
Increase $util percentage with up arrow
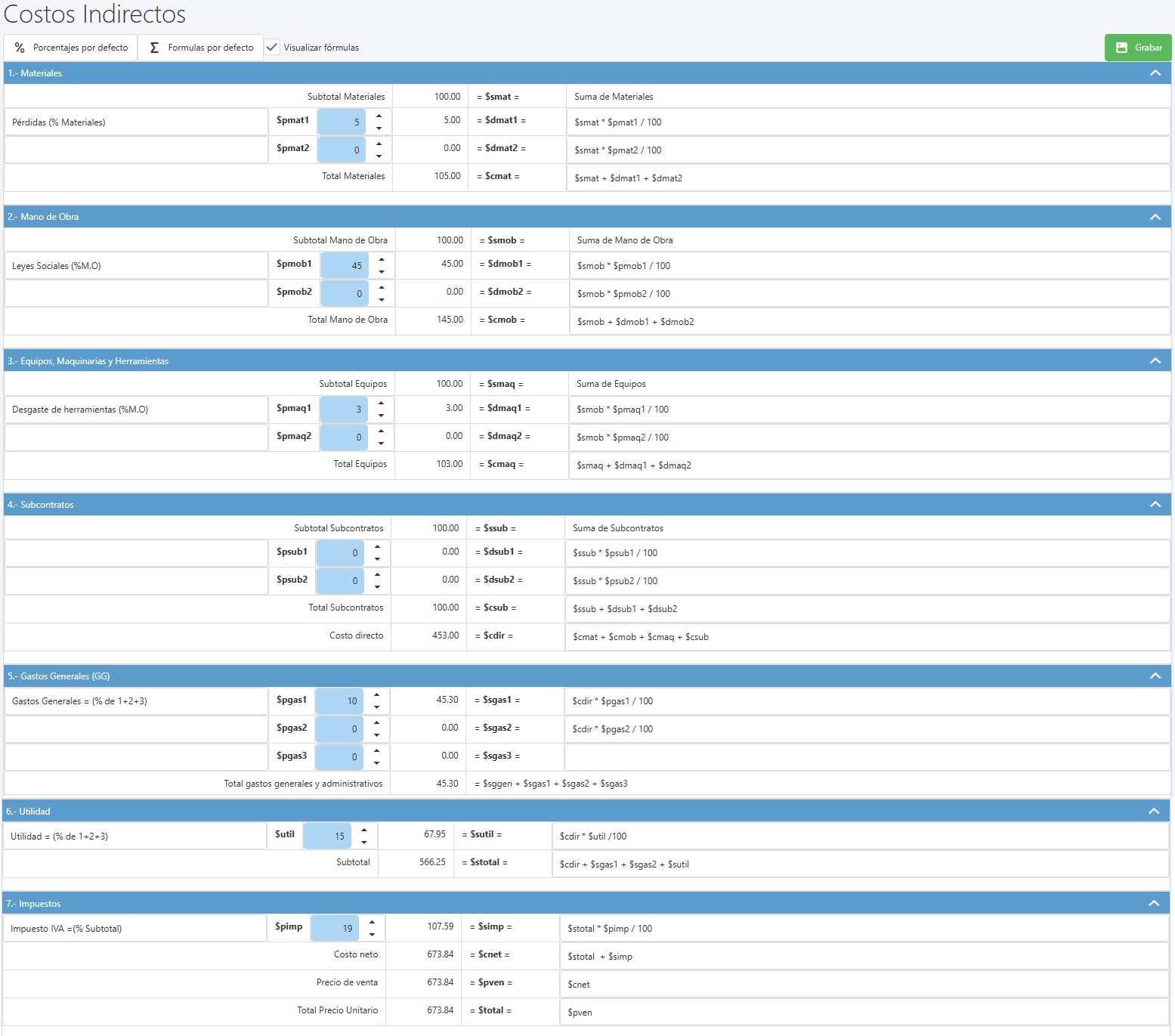pyautogui.click(x=364, y=830)
